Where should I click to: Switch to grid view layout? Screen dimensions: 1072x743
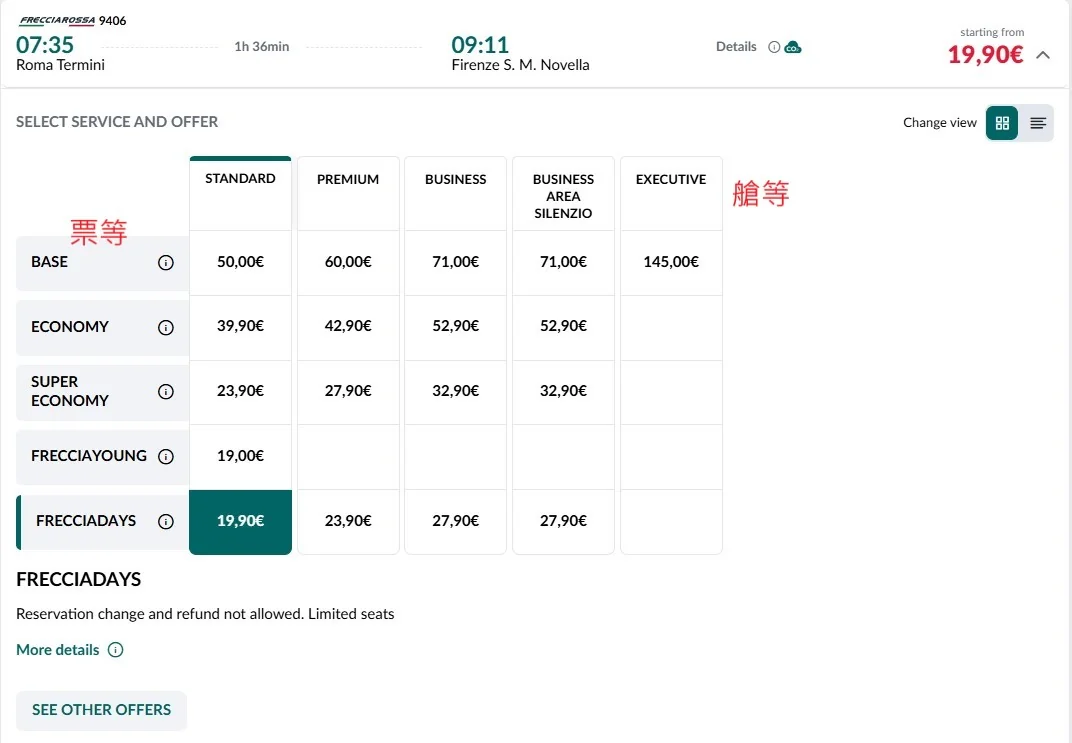click(1002, 123)
